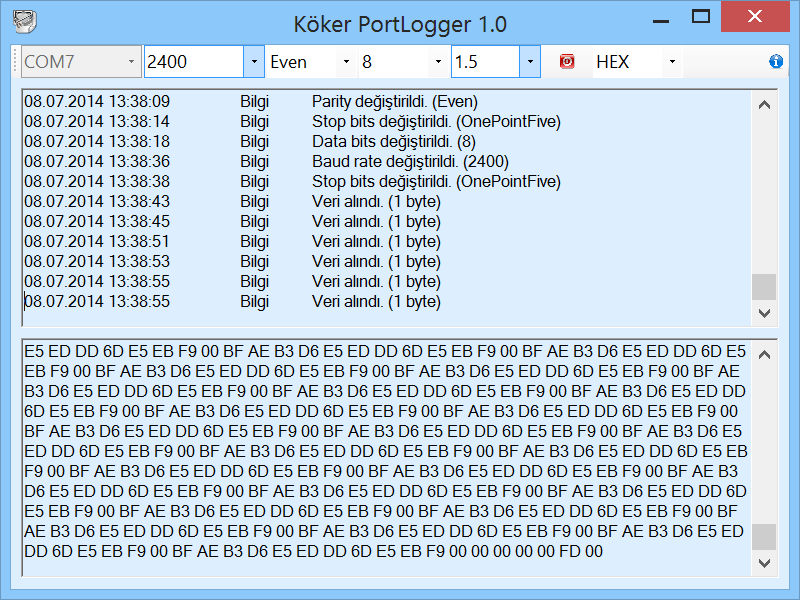The image size is (800, 600).
Task: Stop logging using the red record icon
Action: click(x=566, y=61)
